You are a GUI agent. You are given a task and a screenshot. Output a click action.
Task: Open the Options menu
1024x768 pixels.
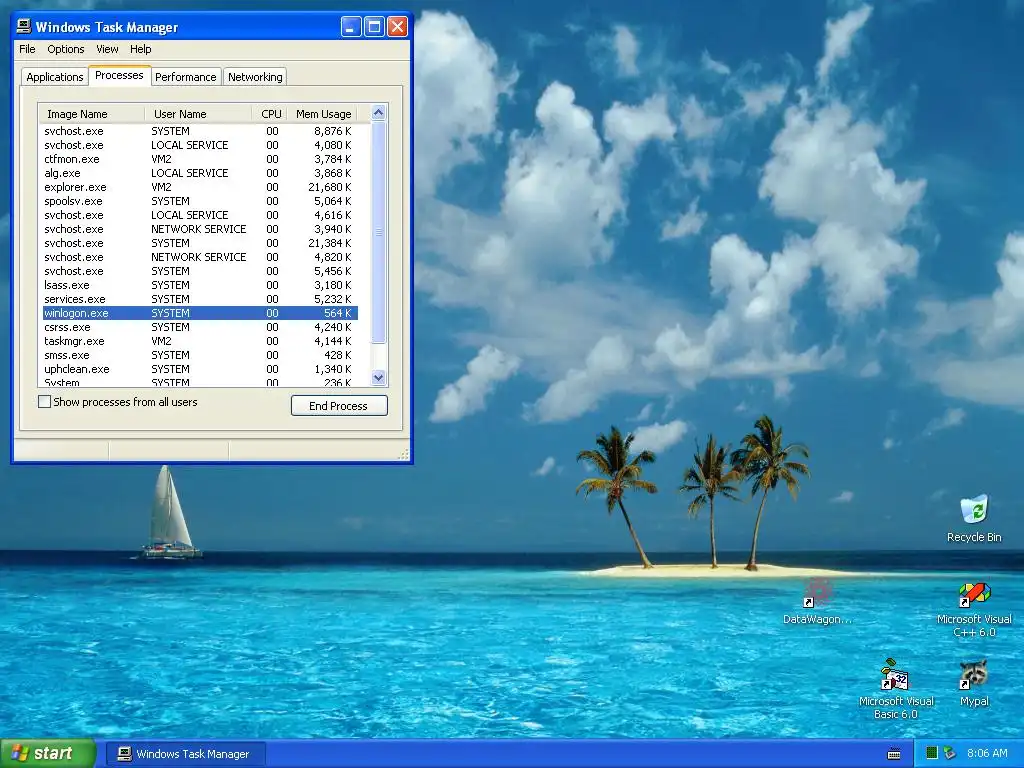(65, 49)
